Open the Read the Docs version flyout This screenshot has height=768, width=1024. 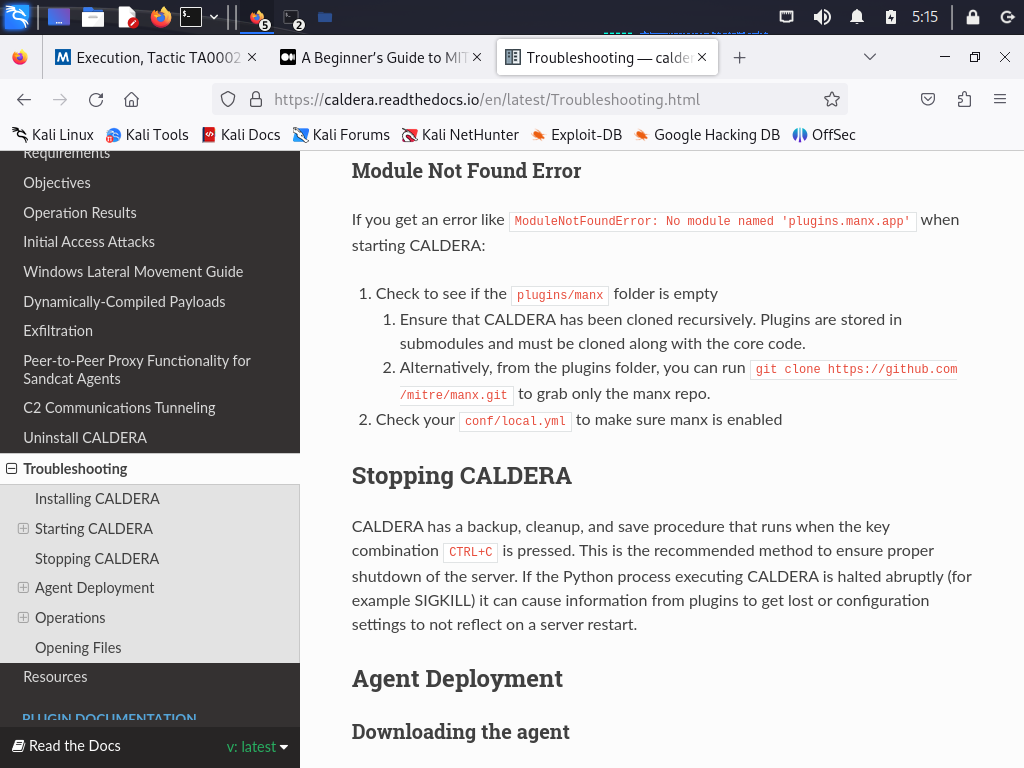pyautogui.click(x=257, y=746)
